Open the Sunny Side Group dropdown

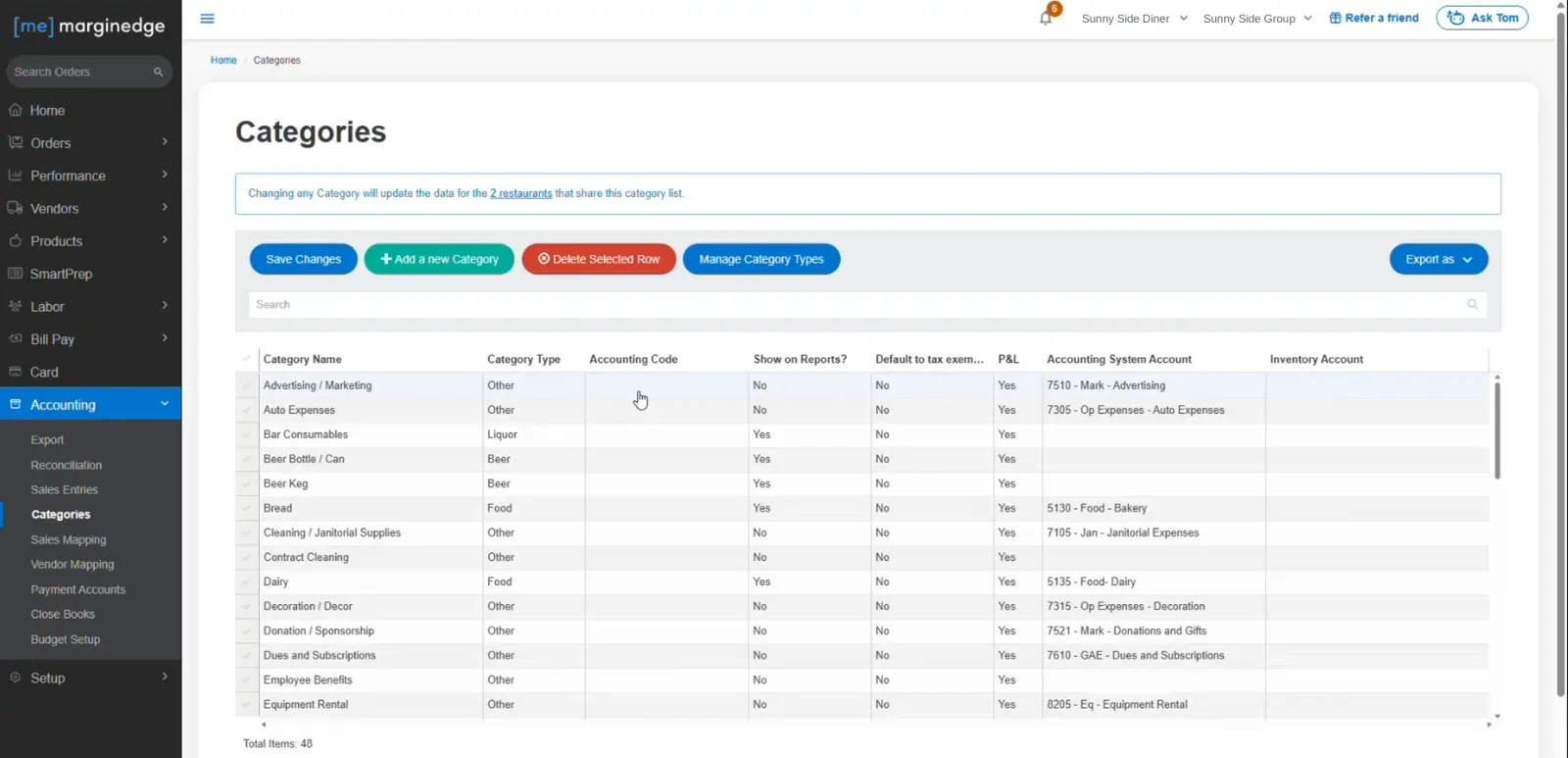(x=1257, y=19)
